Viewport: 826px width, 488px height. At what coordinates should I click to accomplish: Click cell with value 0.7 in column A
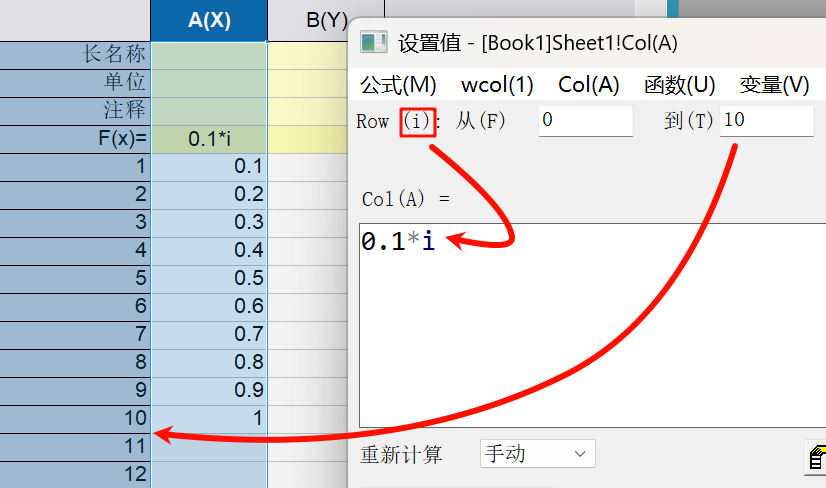(x=209, y=335)
